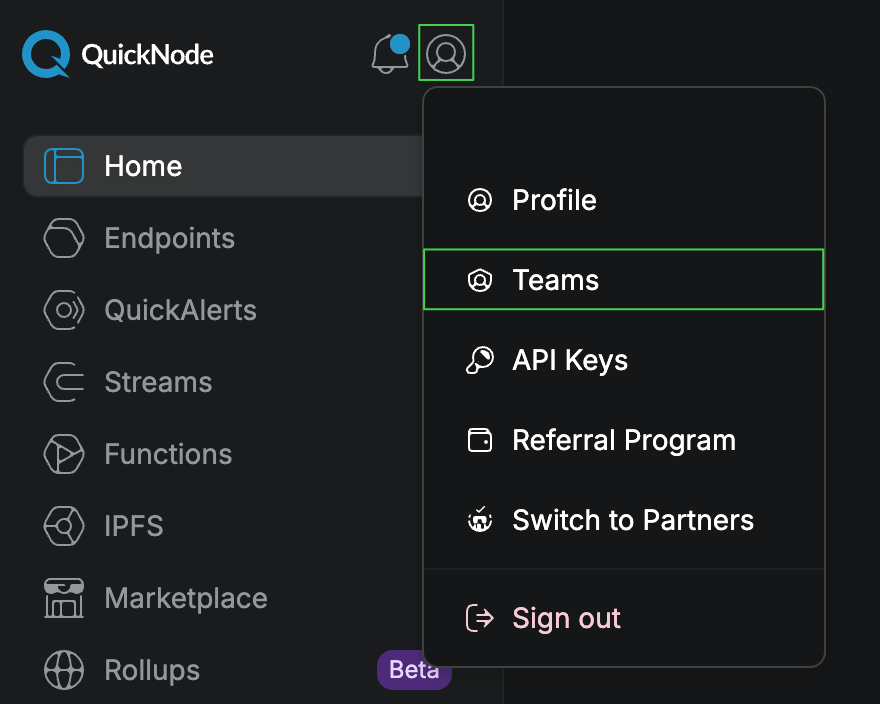Image resolution: width=880 pixels, height=704 pixels.
Task: Select Switch to Partners option
Action: pos(624,520)
